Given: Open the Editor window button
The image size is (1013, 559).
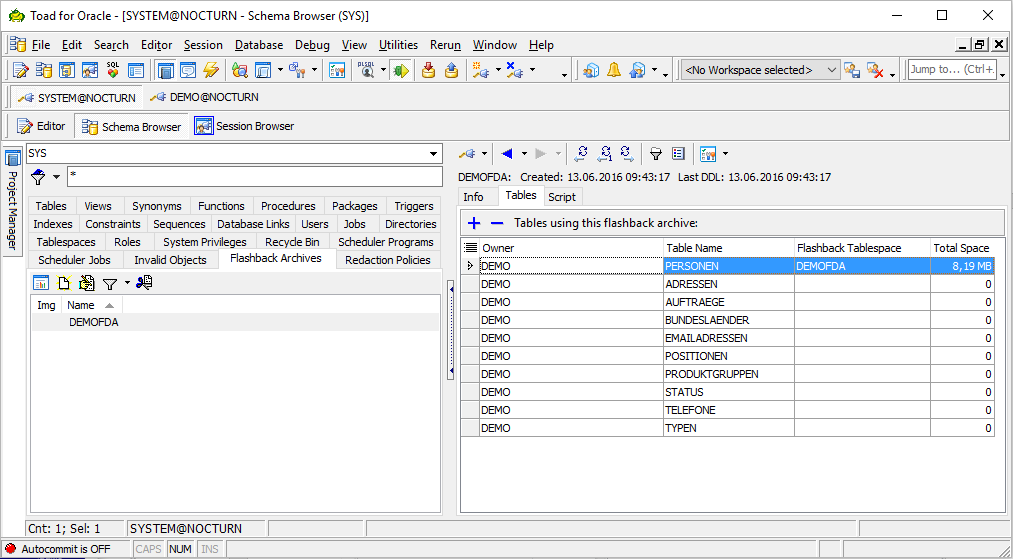Looking at the screenshot, I should click(x=41, y=126).
